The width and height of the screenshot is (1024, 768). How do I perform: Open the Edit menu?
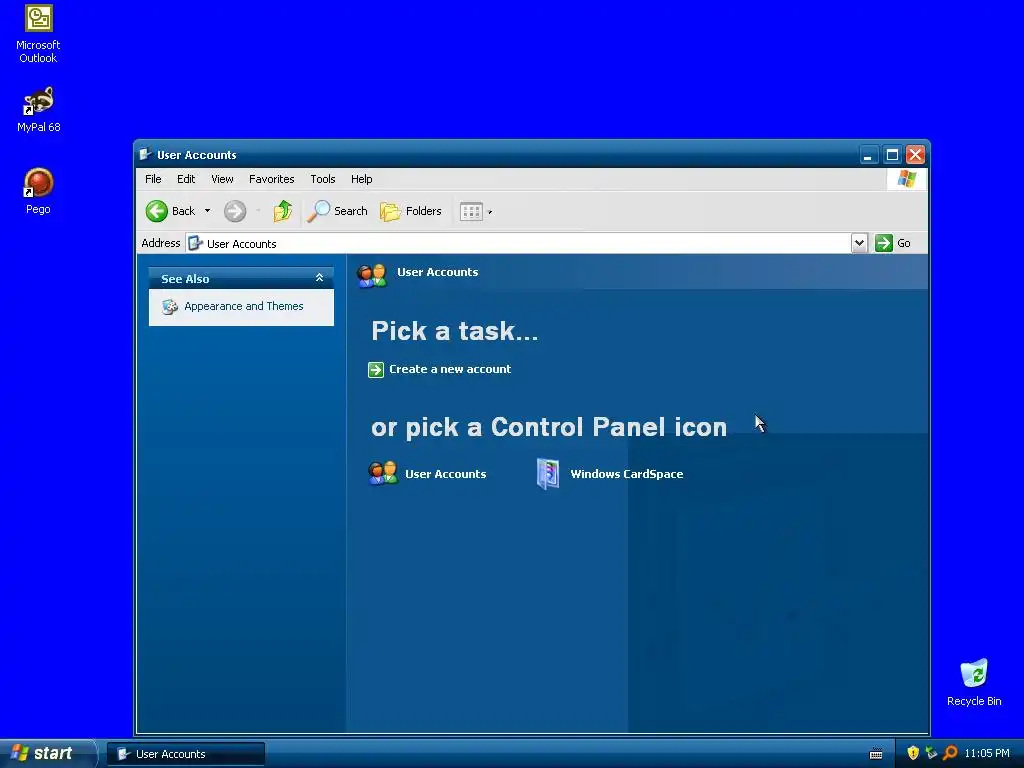point(185,179)
